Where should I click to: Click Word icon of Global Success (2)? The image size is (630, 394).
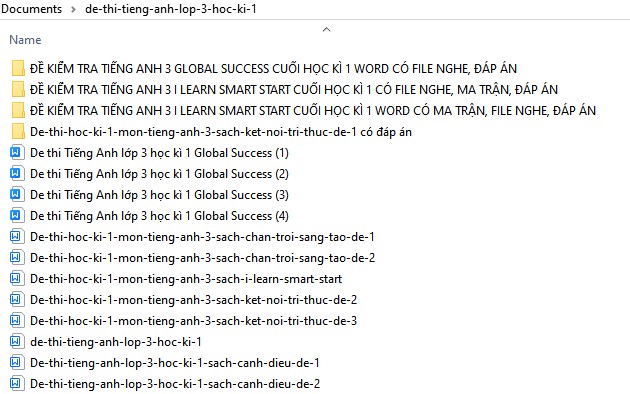pos(16,174)
